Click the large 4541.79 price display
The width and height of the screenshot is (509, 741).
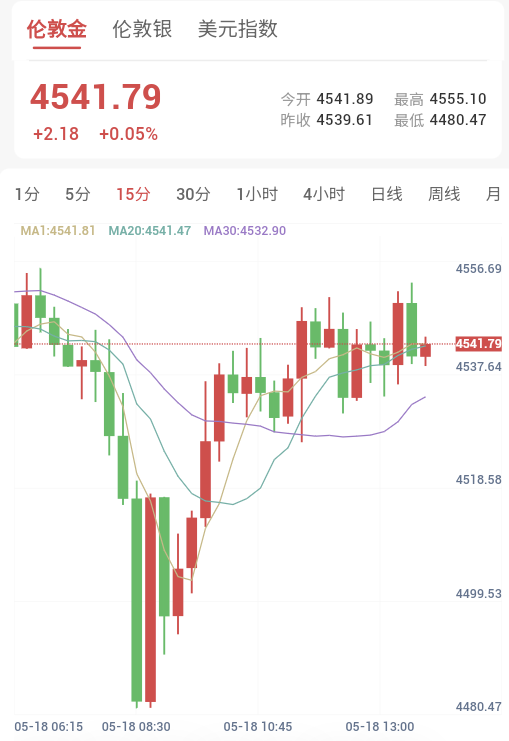click(96, 97)
